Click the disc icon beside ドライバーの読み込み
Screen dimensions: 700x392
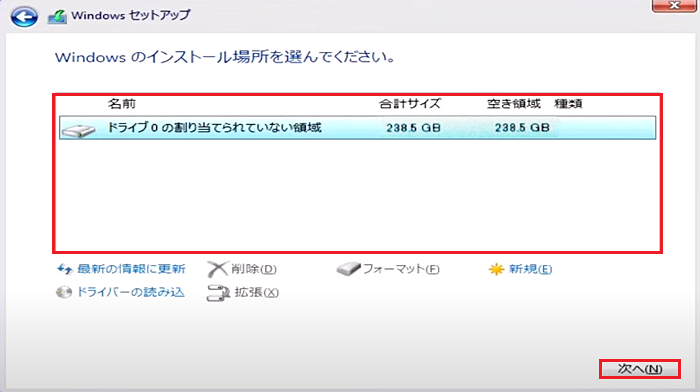click(64, 292)
